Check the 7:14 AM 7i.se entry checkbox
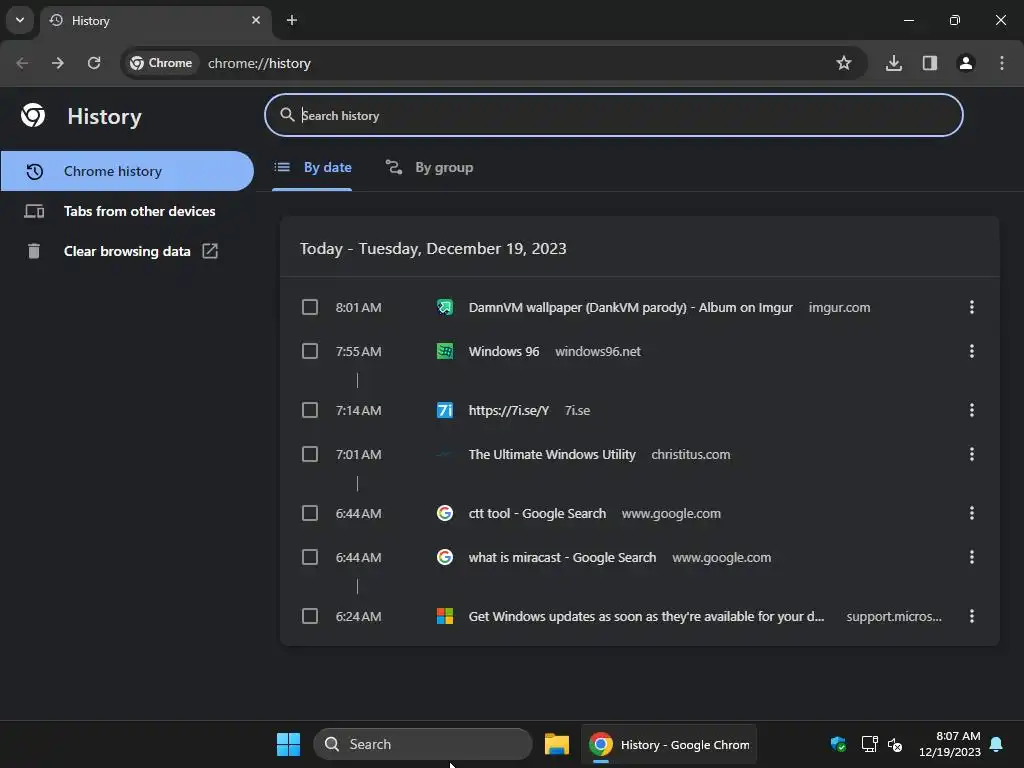Screen dimensions: 1024x768 [x=310, y=410]
